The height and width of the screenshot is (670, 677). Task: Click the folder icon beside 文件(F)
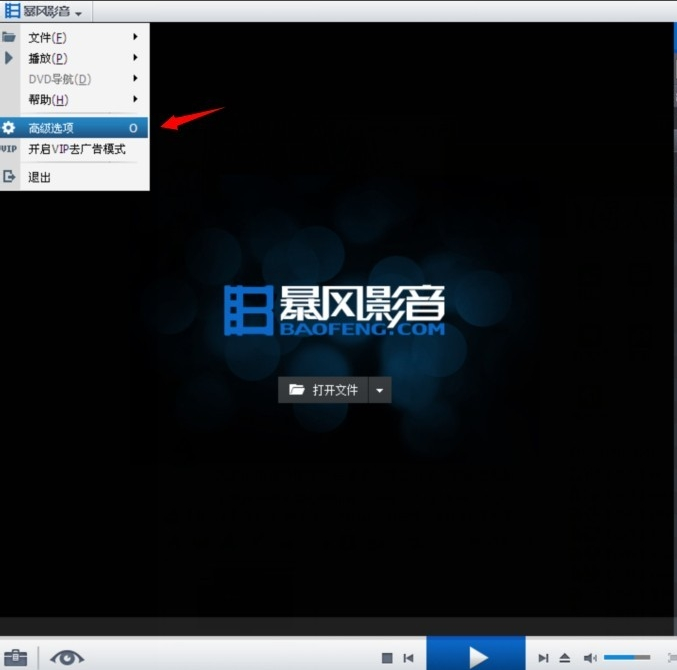[x=9, y=37]
